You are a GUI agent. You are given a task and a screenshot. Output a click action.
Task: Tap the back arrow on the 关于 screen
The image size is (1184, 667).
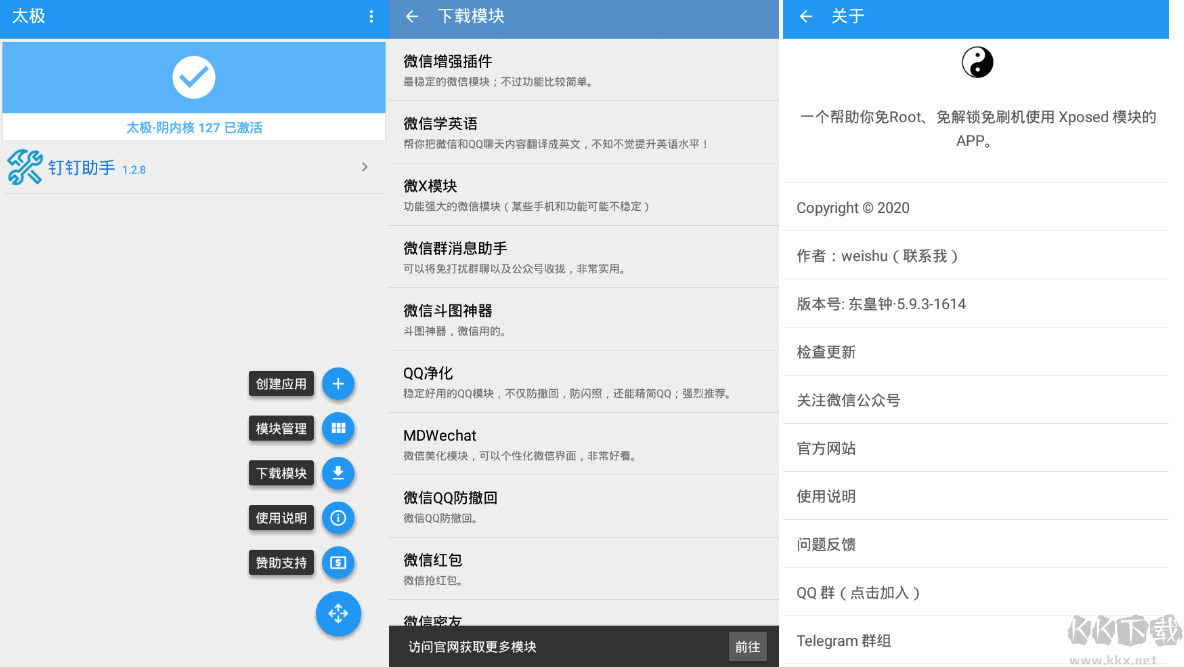click(806, 17)
